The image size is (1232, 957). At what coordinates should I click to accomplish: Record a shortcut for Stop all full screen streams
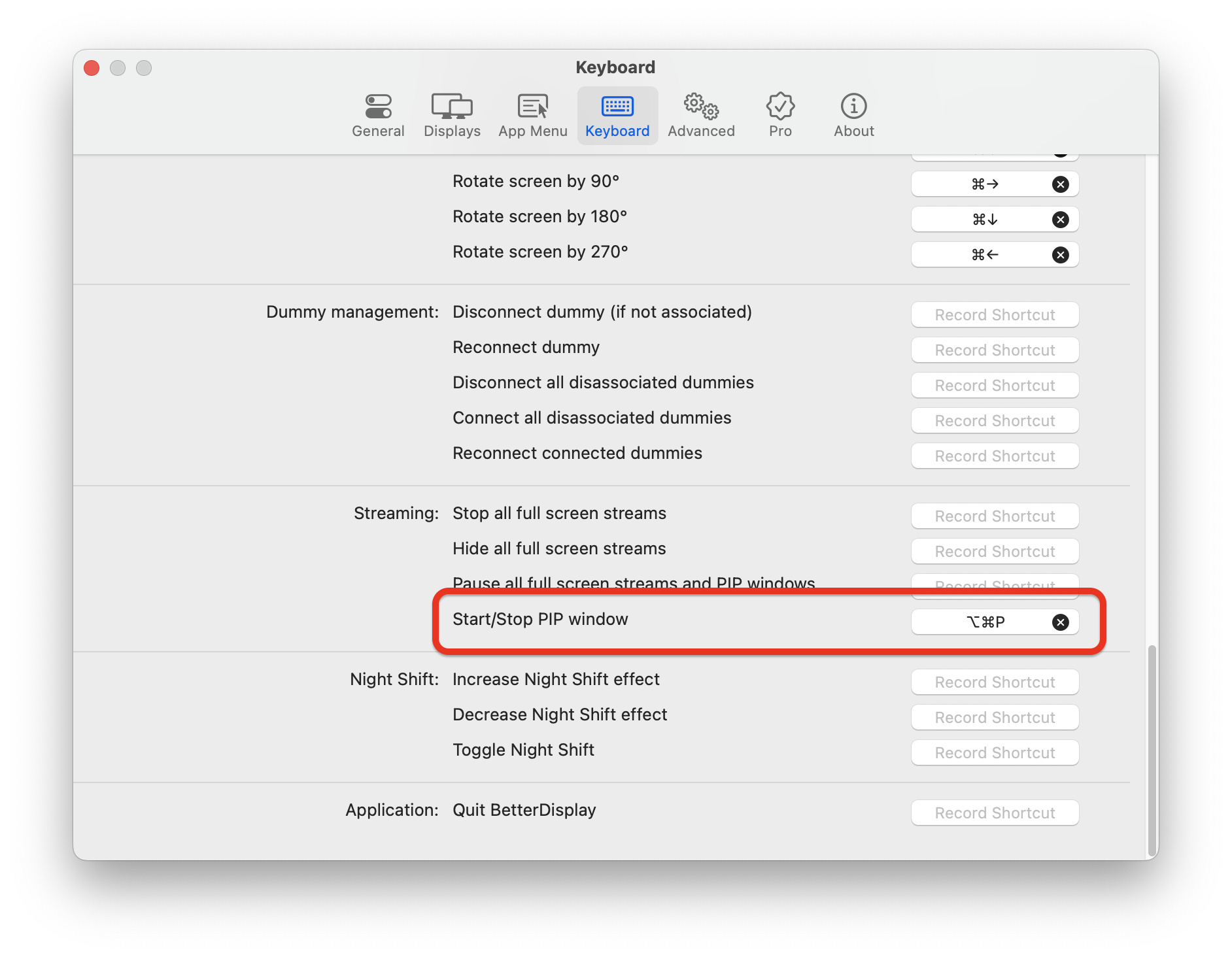click(x=994, y=516)
